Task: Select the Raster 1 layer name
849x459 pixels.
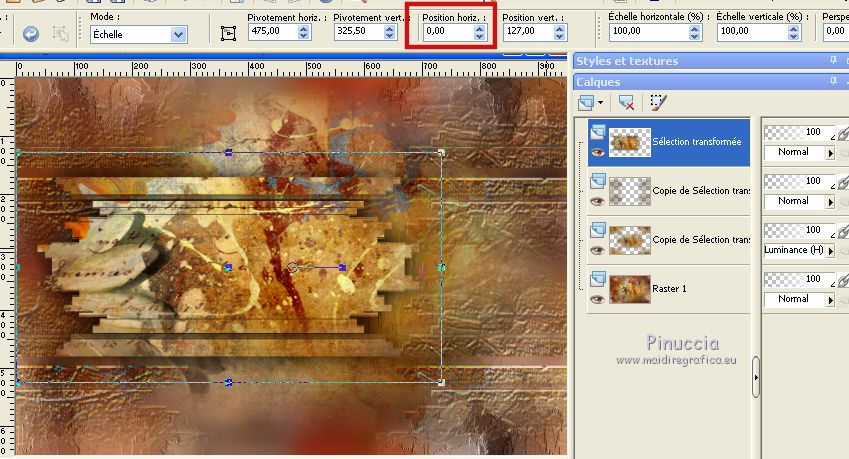Action: click(669, 288)
